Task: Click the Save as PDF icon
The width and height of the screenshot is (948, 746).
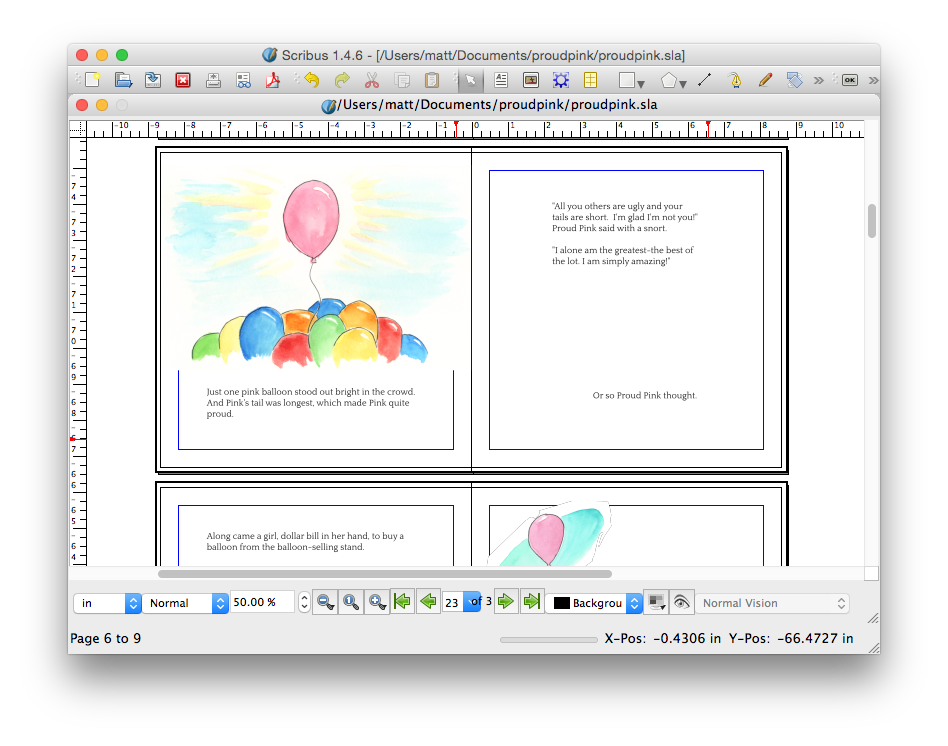Action: tap(273, 80)
